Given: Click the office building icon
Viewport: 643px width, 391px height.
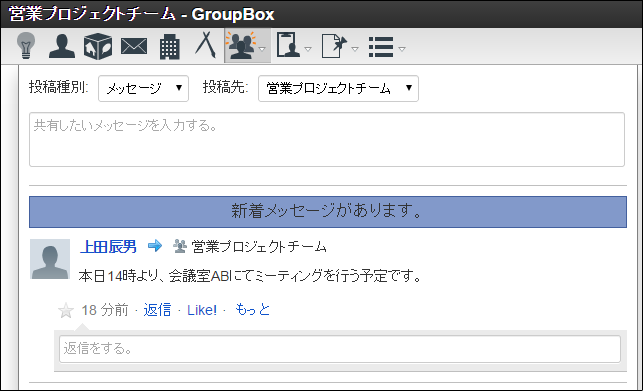Looking at the screenshot, I should click(x=169, y=46).
